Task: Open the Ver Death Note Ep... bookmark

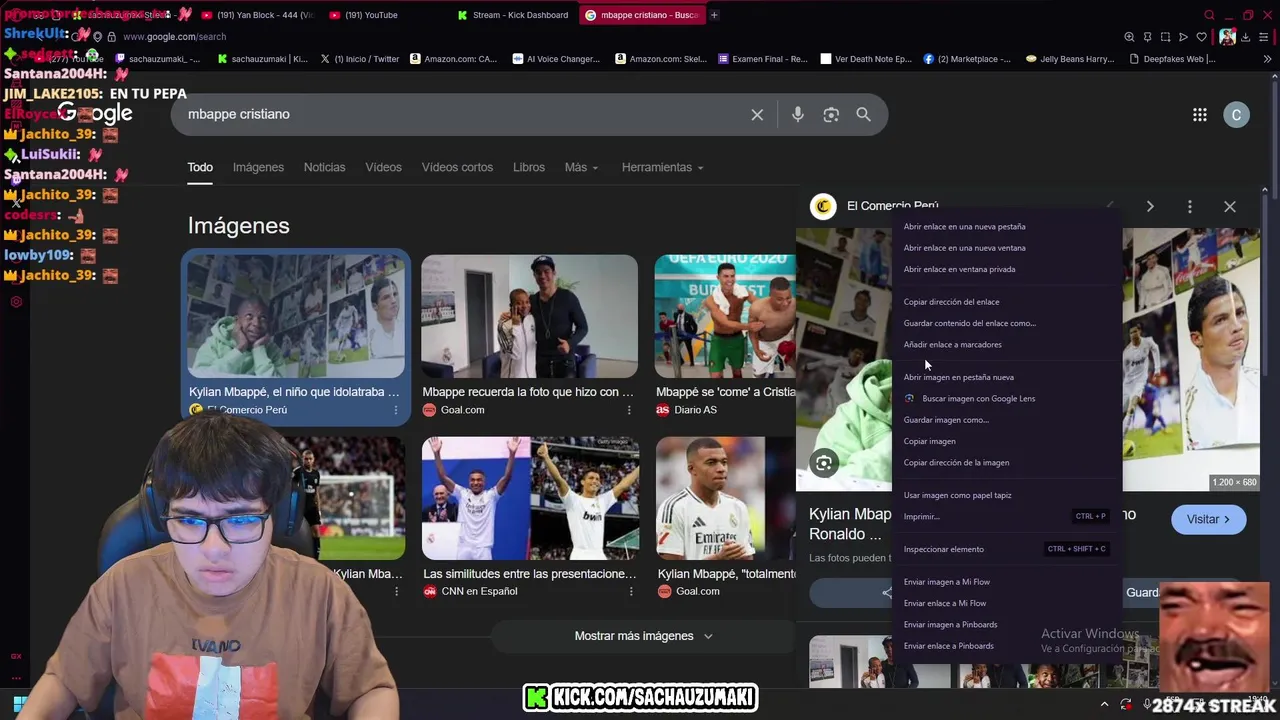Action: [866, 59]
